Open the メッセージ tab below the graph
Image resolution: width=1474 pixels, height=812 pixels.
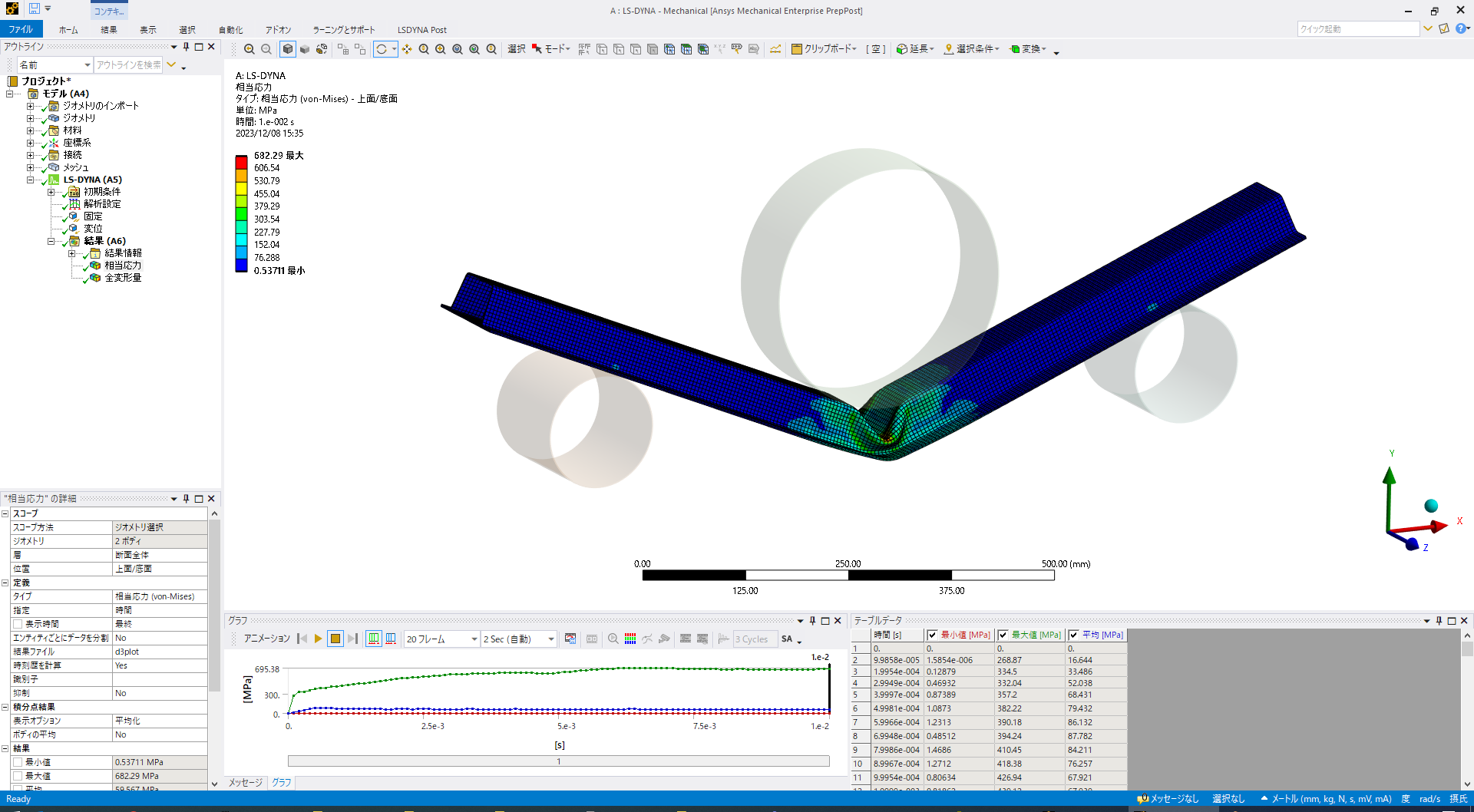[246, 782]
